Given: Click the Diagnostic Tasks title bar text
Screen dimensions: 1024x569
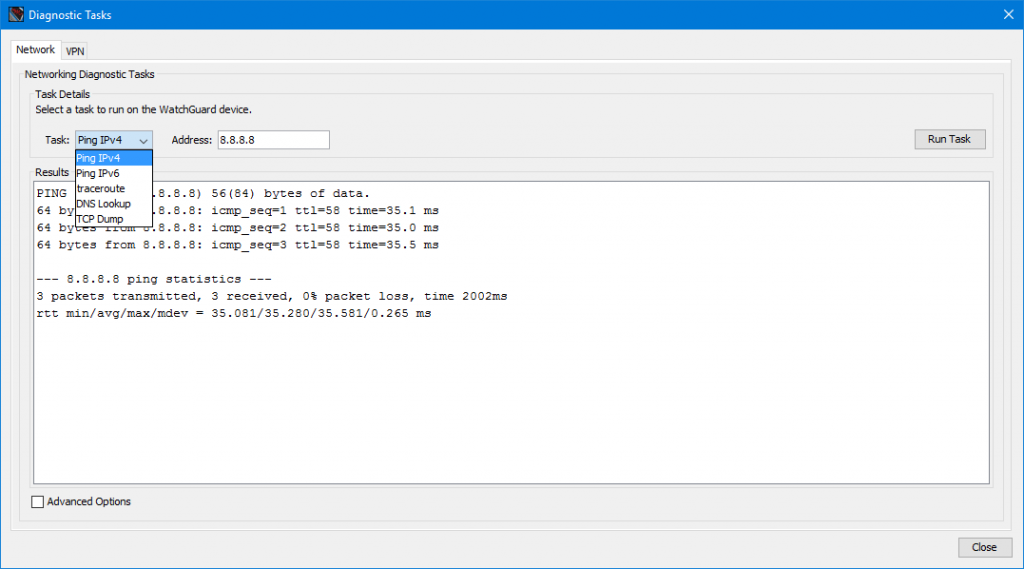Looking at the screenshot, I should [70, 15].
